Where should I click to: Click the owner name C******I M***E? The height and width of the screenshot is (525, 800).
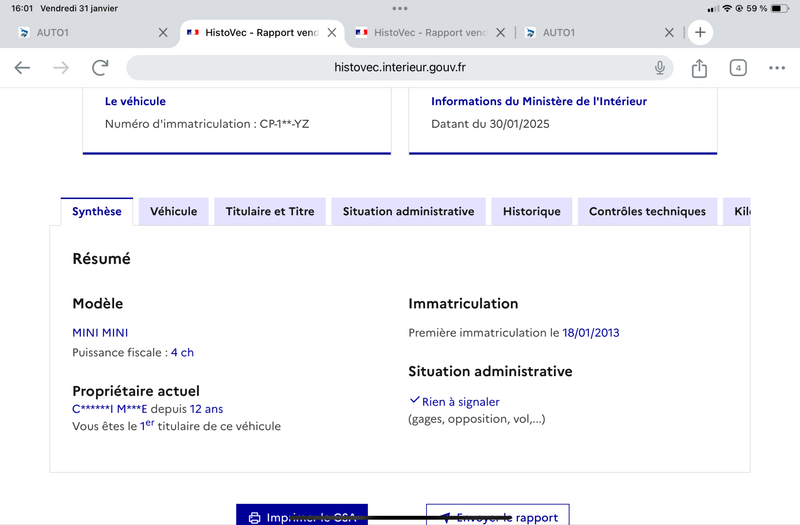110,409
